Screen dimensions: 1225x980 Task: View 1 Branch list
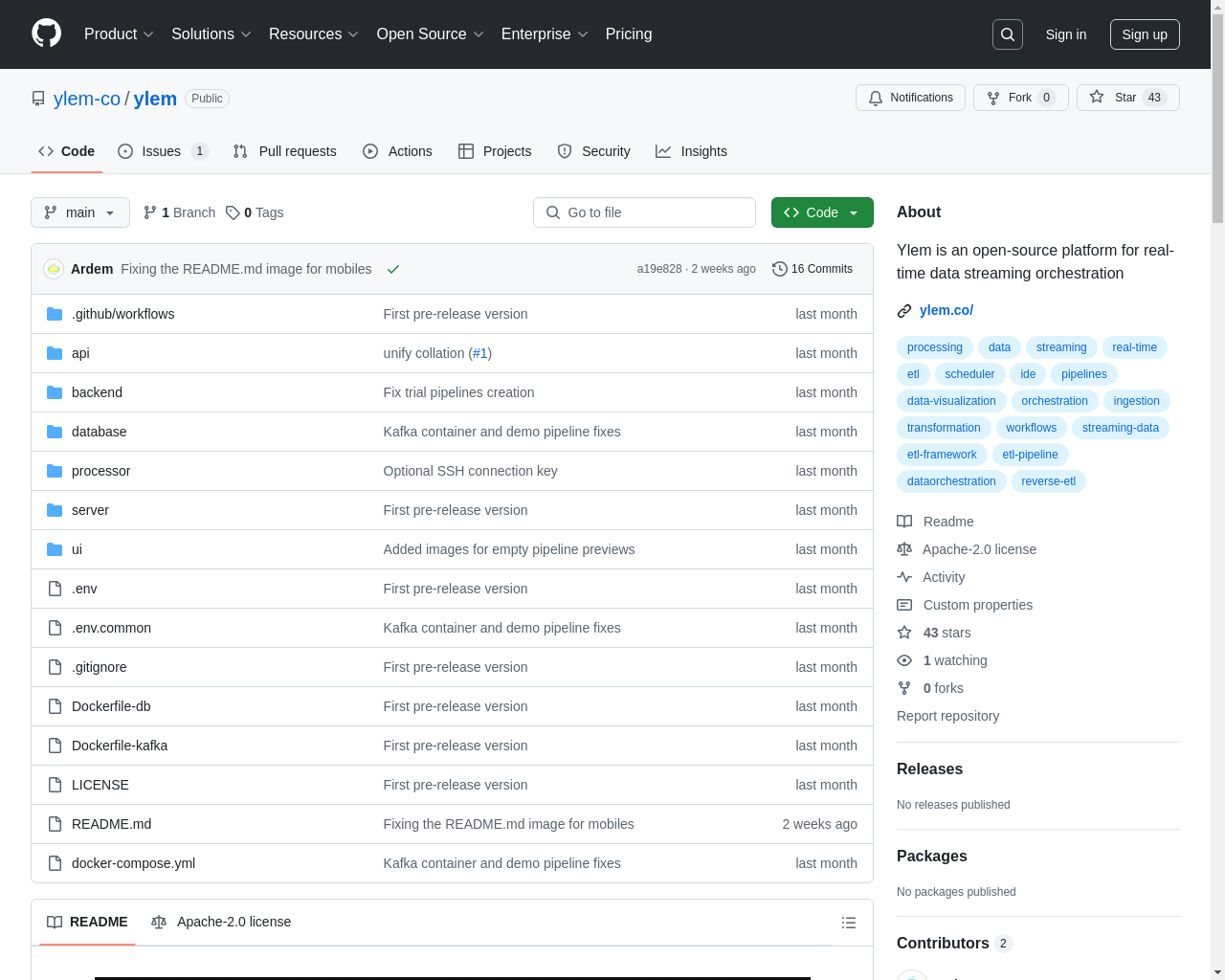coord(179,212)
